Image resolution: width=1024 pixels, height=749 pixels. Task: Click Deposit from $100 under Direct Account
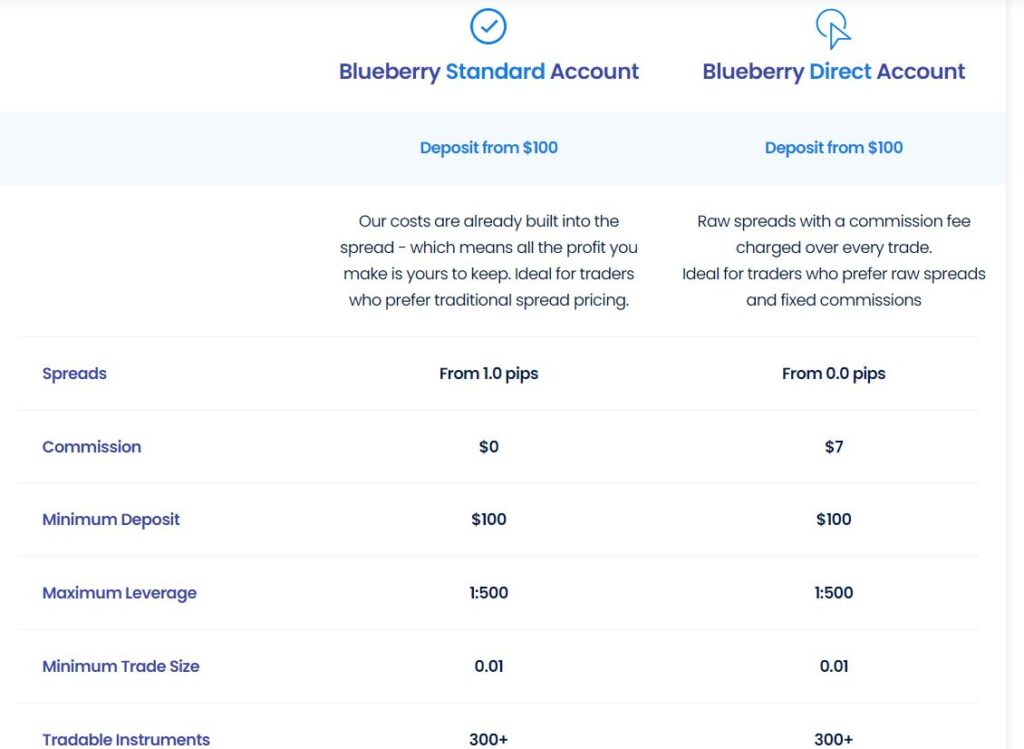833,148
